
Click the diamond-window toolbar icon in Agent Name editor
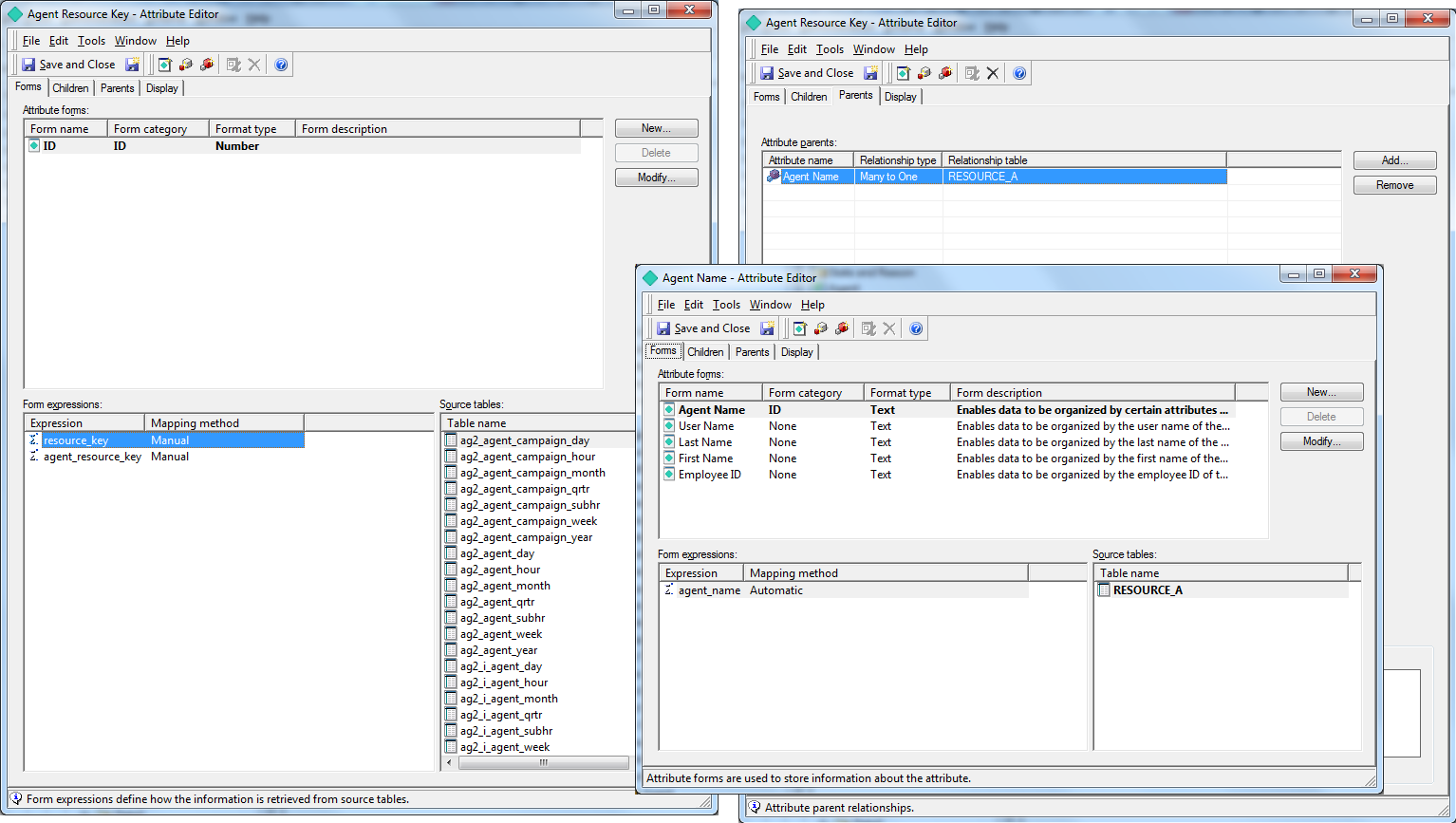pyautogui.click(x=800, y=328)
